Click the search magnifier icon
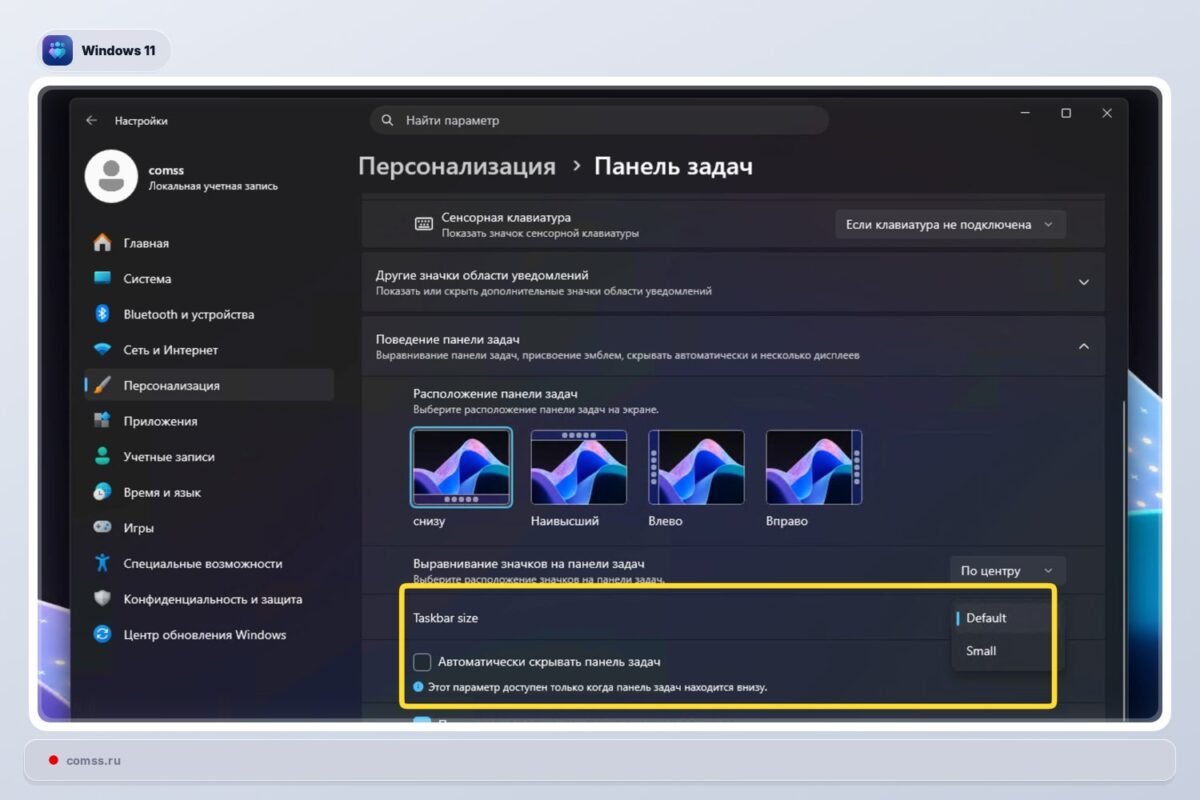1200x800 pixels. [x=387, y=120]
